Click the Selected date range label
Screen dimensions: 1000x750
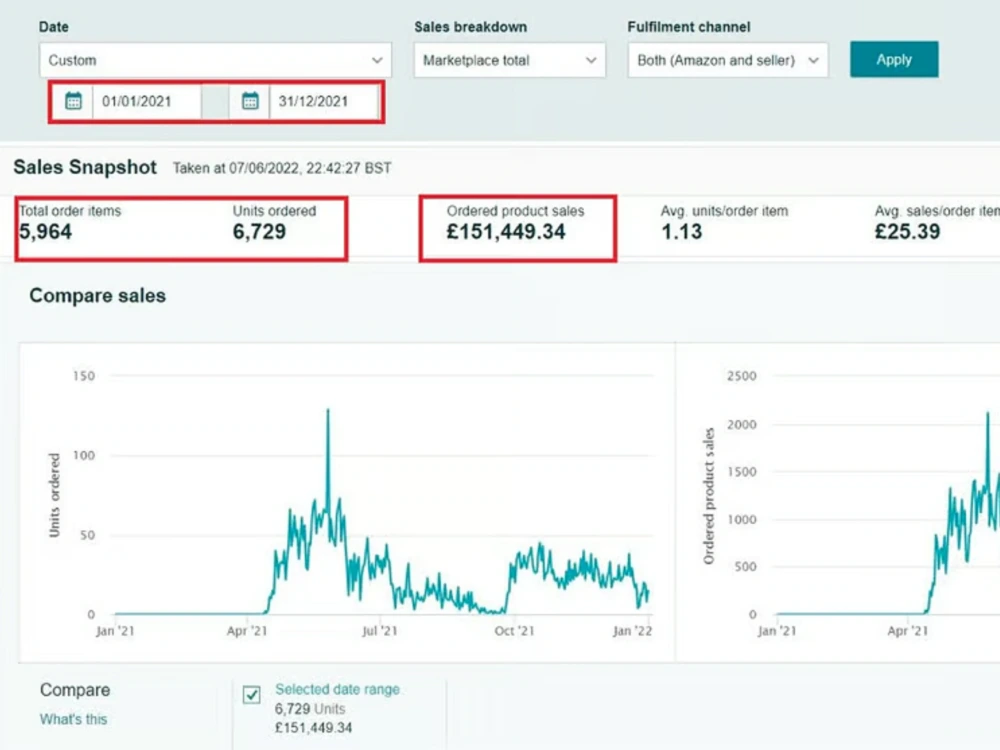point(337,689)
